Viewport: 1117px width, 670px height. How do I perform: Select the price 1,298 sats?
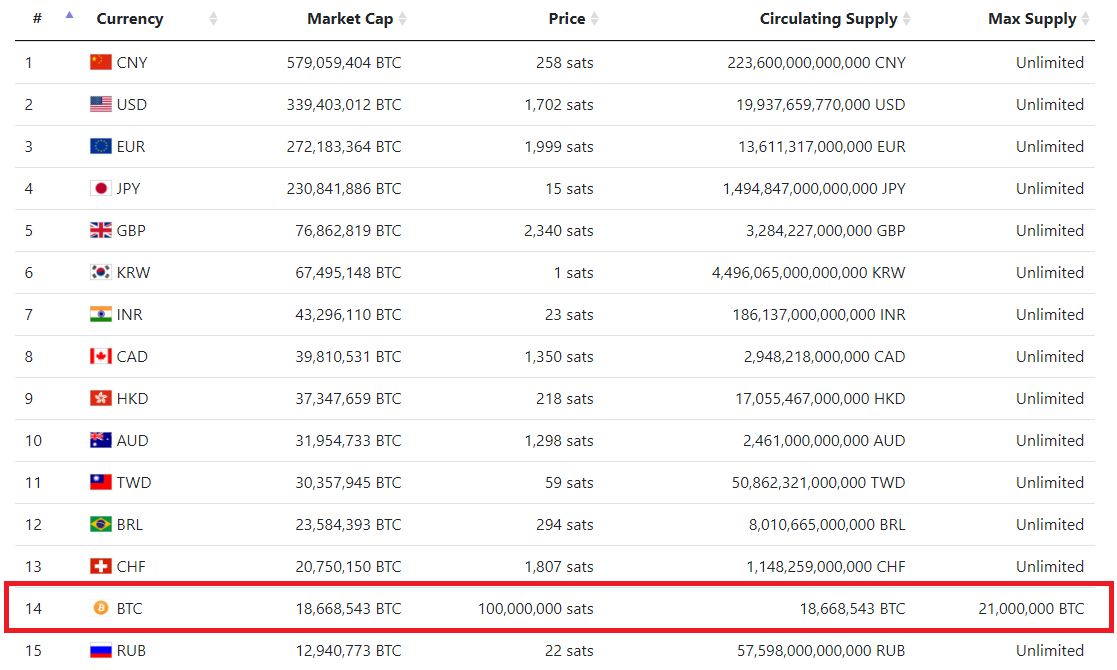(559, 441)
